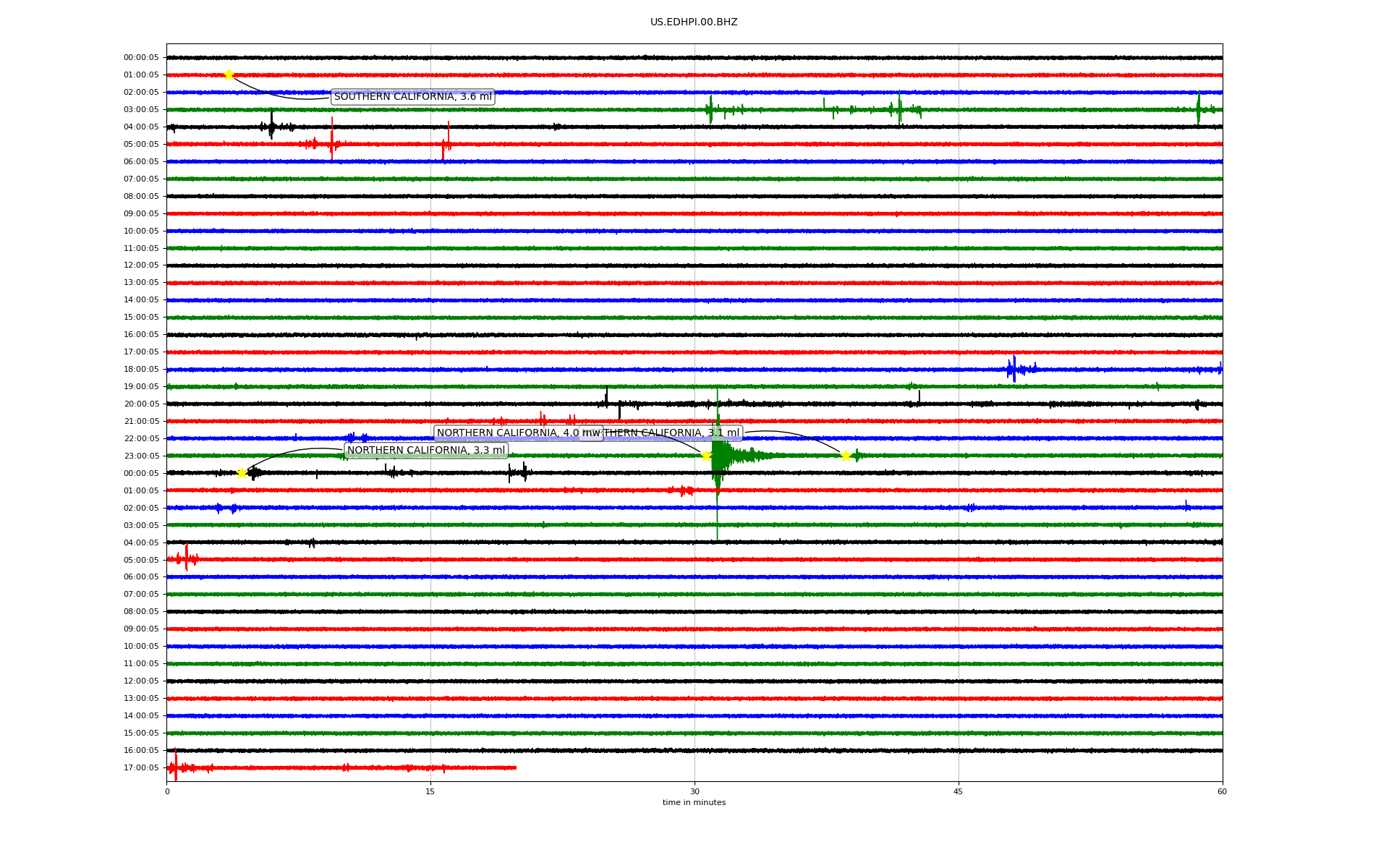Click the 45 tick on the time axis
Screen dimensions: 1389x868
pos(958,791)
